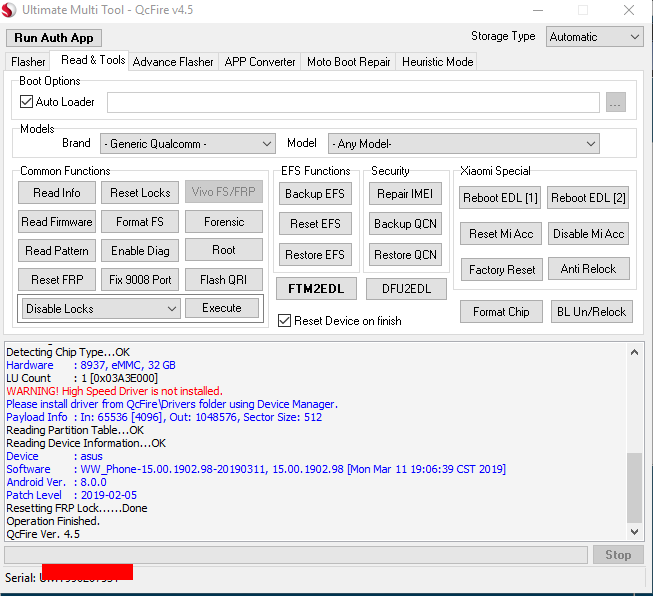The image size is (653, 596).
Task: Toggle the Auto Loader checkbox
Action: coord(26,102)
